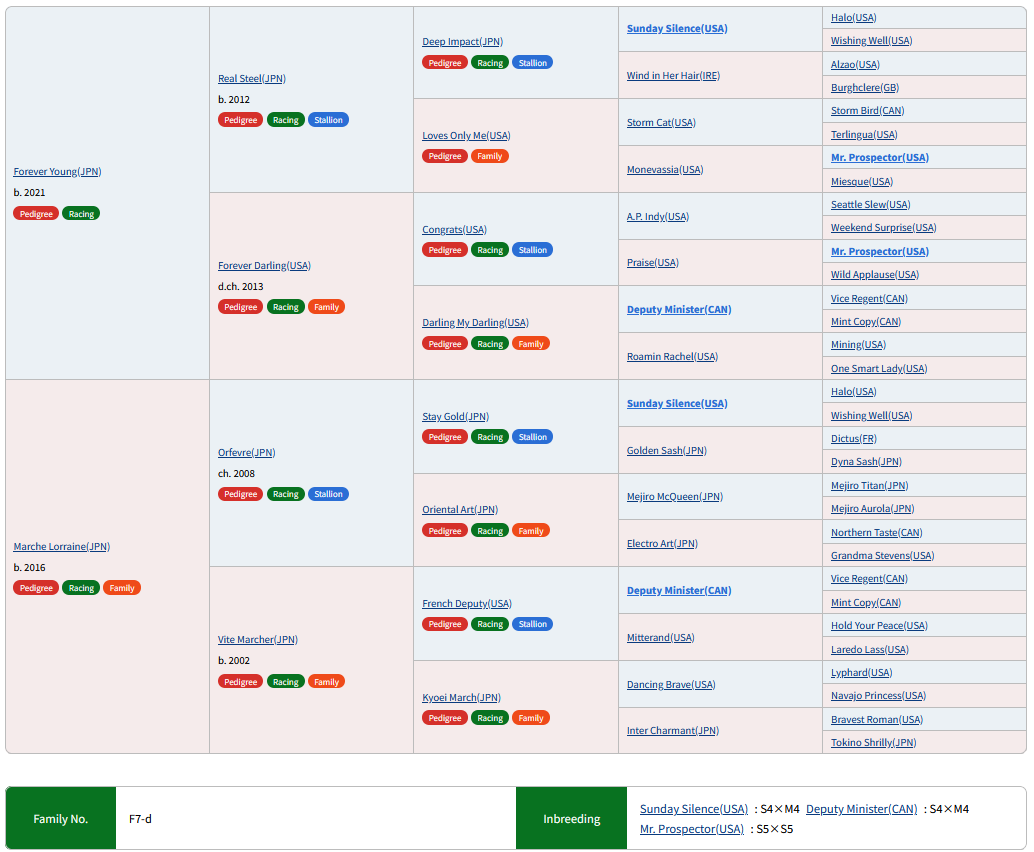Click Marche Lorraine's Family badge
The width and height of the screenshot is (1034, 852).
[121, 588]
